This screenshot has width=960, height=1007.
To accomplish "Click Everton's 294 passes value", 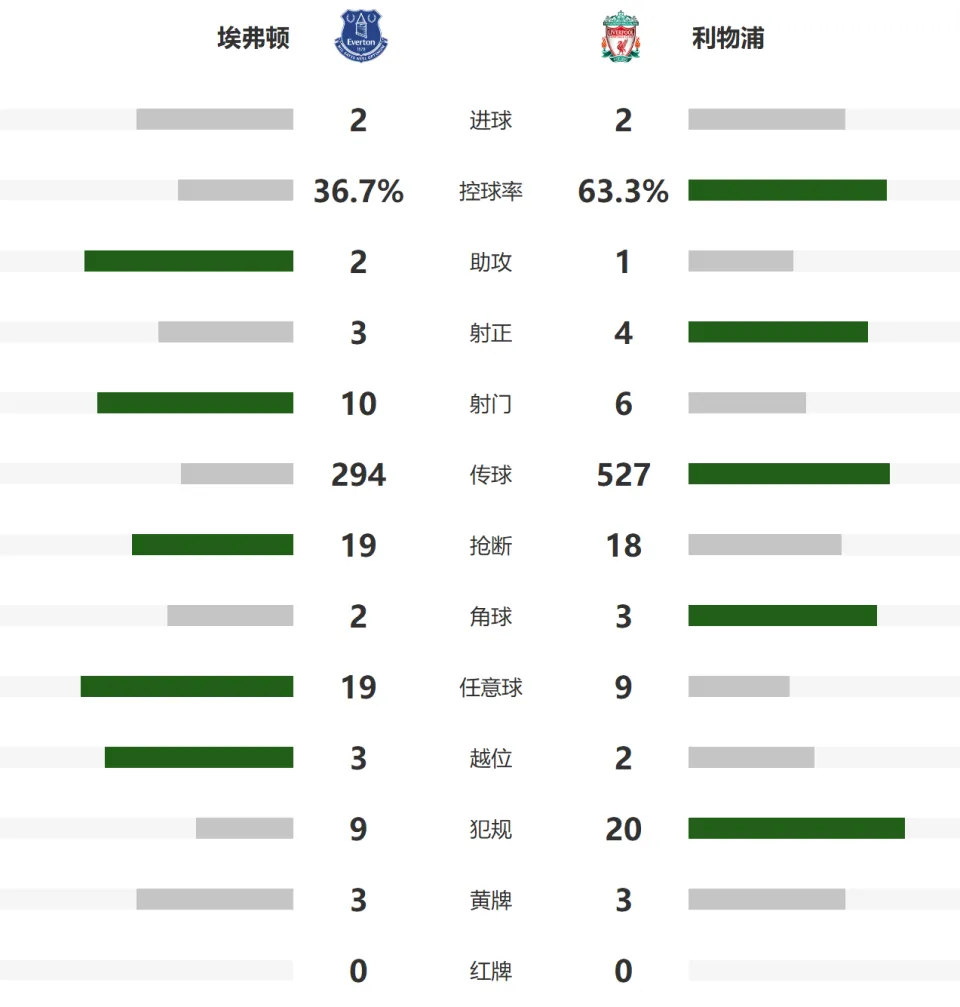I will [358, 475].
